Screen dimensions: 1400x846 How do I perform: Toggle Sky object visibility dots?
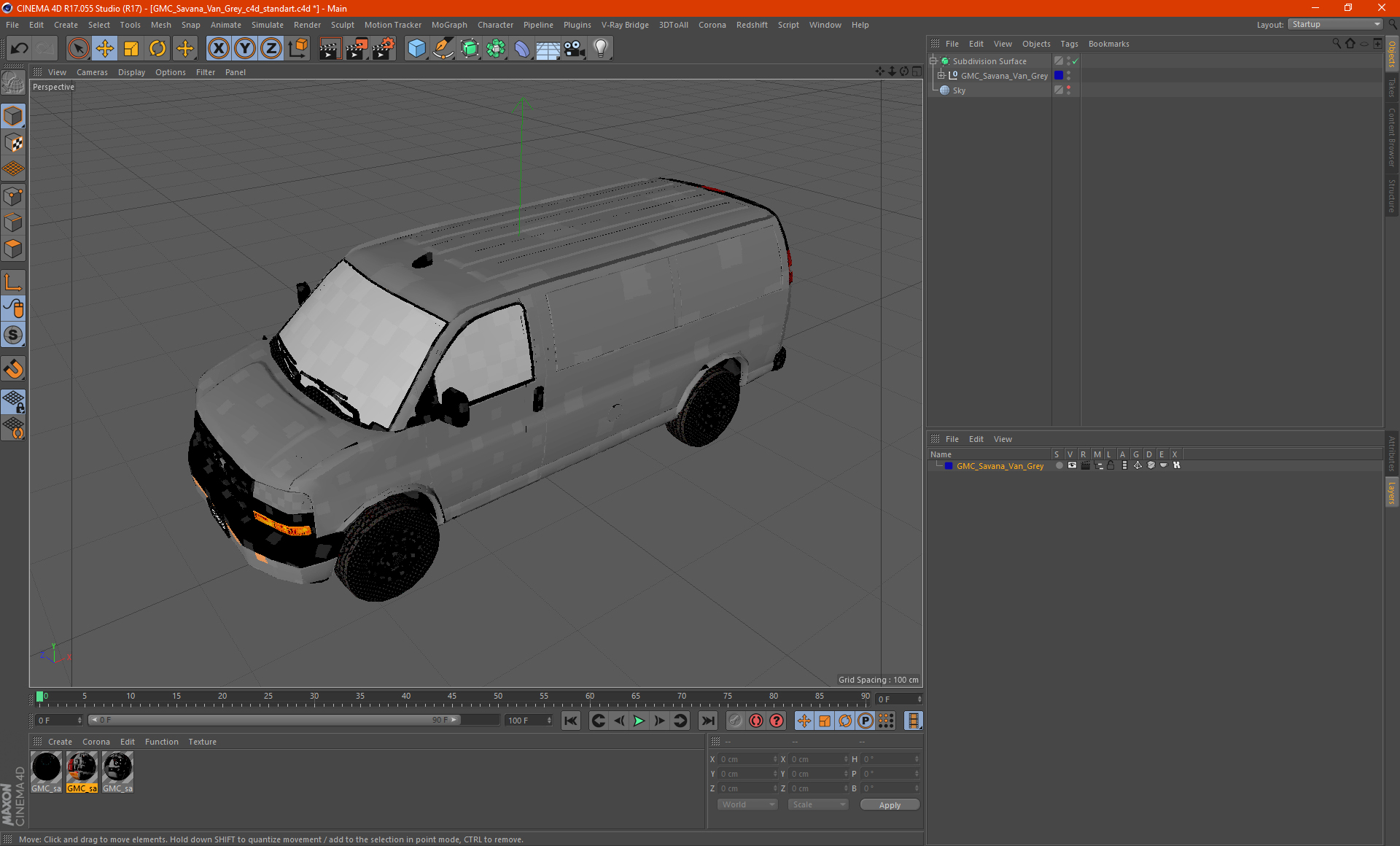1068,90
